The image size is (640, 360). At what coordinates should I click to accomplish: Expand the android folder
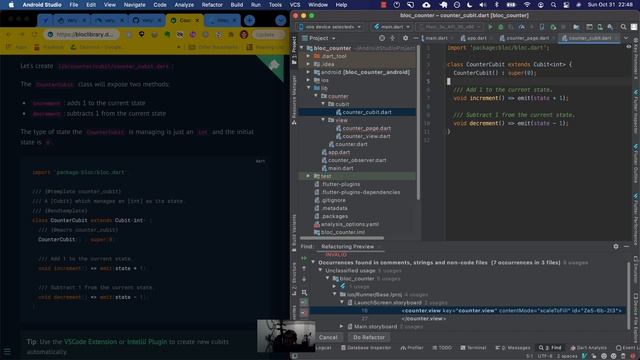coord(309,72)
